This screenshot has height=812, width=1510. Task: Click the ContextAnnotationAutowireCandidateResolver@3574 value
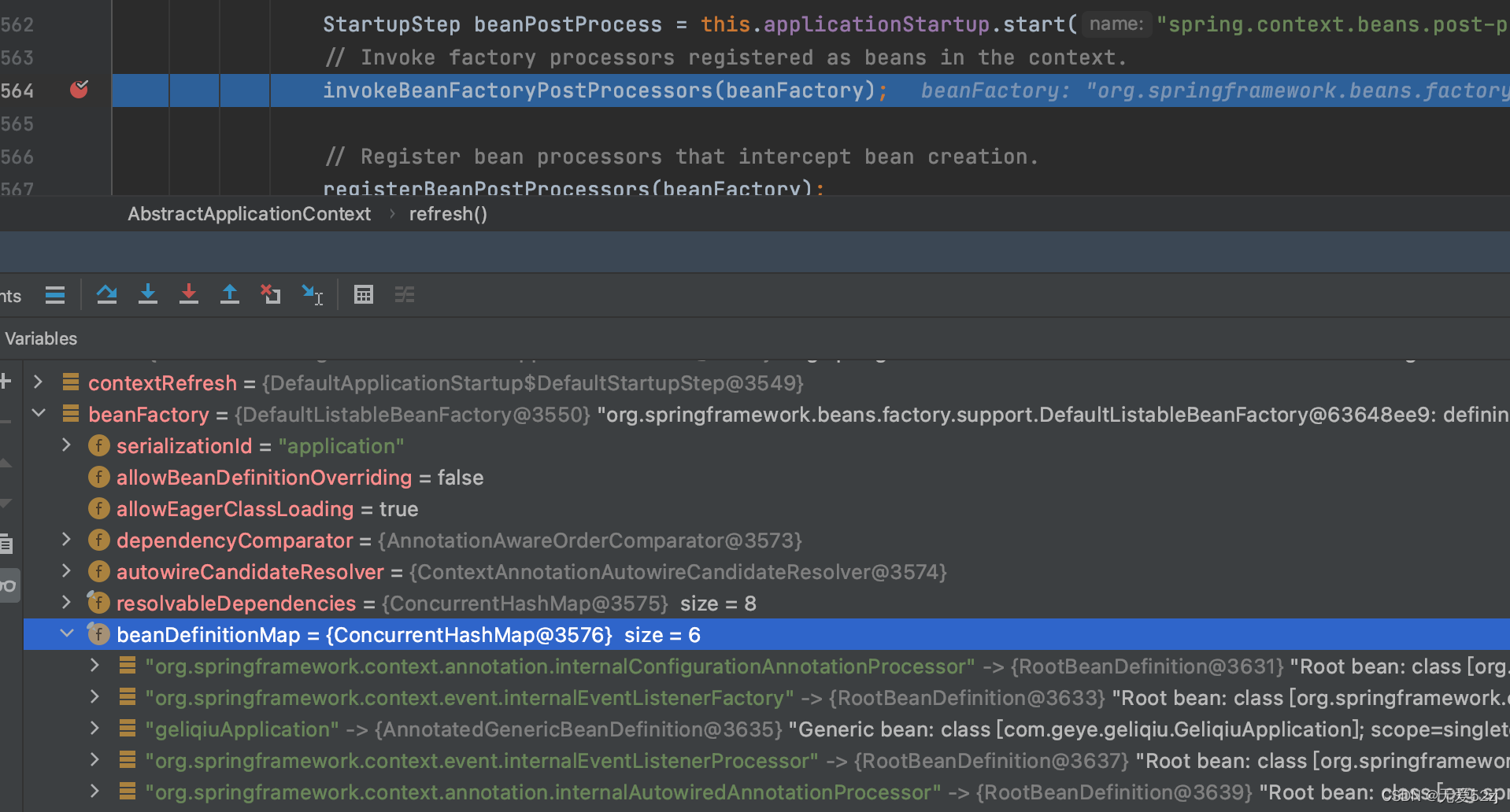tap(678, 572)
